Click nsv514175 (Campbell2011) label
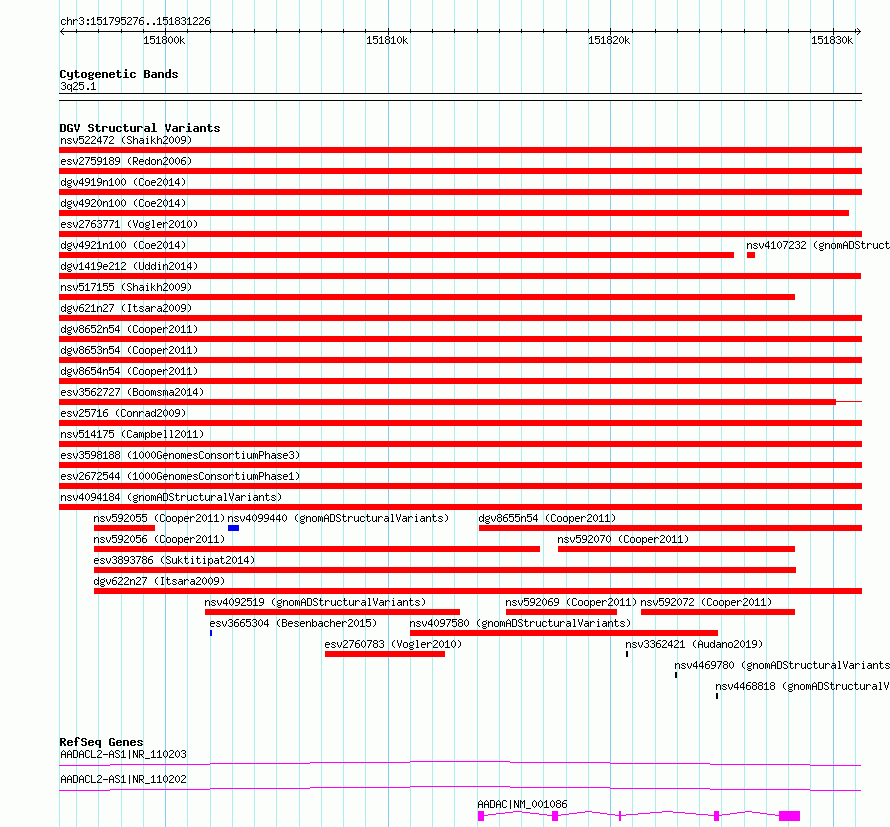 pyautogui.click(x=132, y=434)
